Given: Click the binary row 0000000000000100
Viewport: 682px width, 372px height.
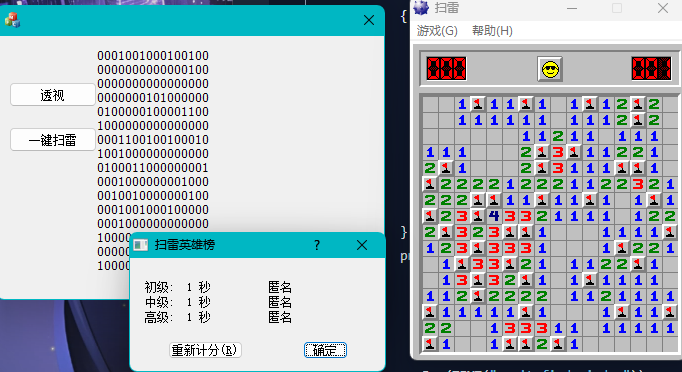Looking at the screenshot, I should 153,70.
